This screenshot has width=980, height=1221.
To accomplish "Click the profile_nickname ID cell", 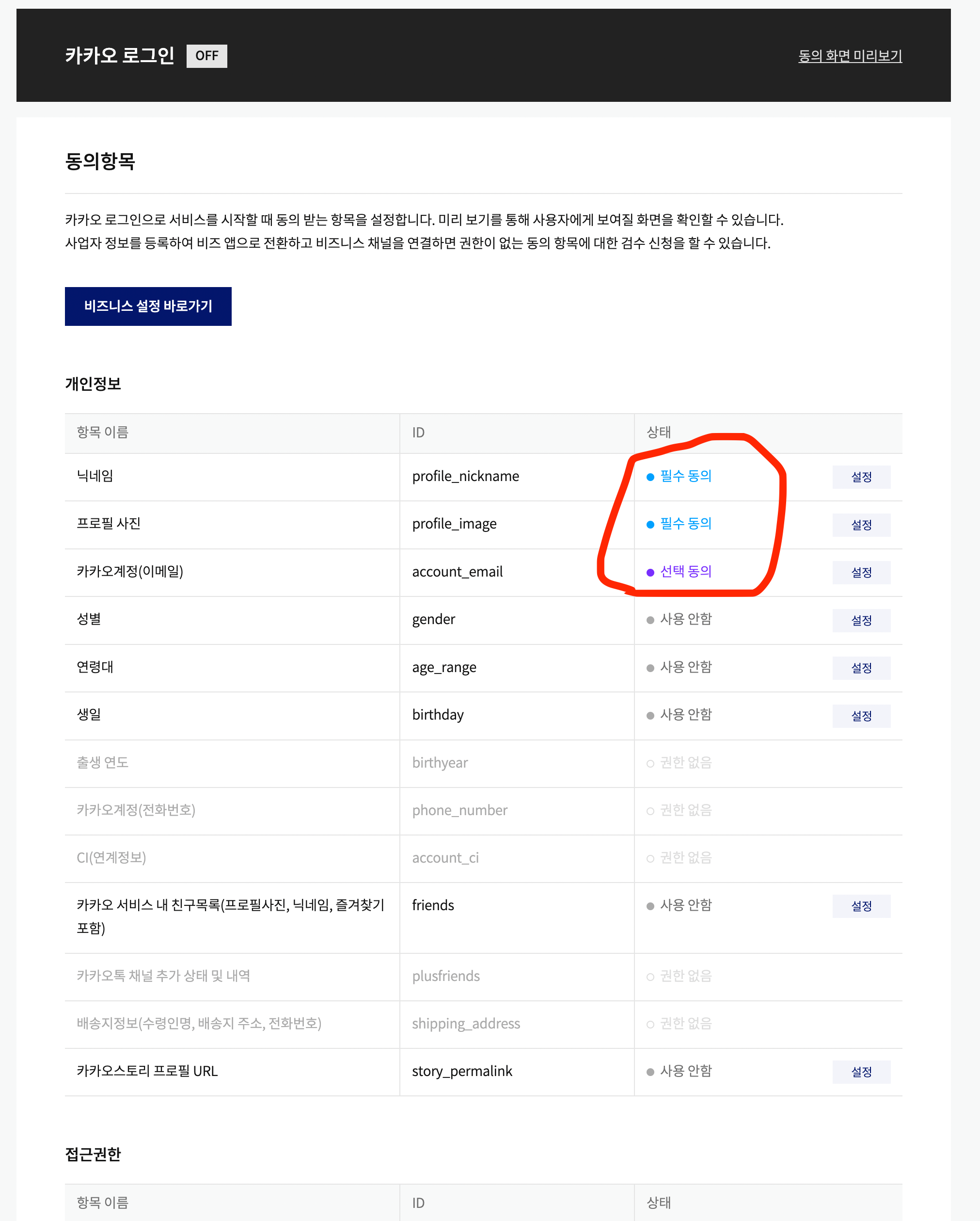I will pos(465,476).
